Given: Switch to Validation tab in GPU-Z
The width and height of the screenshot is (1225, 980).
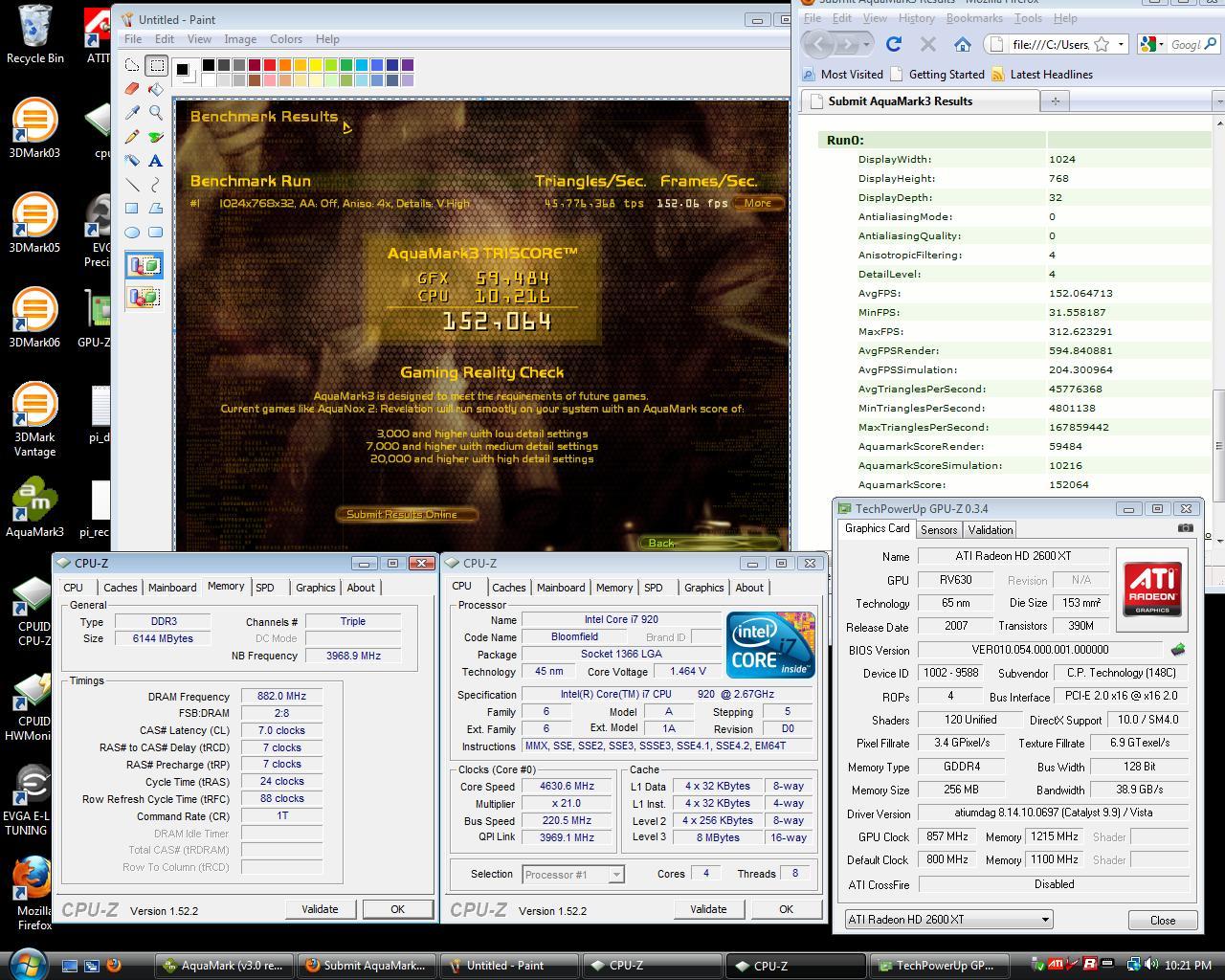Looking at the screenshot, I should coord(990,529).
